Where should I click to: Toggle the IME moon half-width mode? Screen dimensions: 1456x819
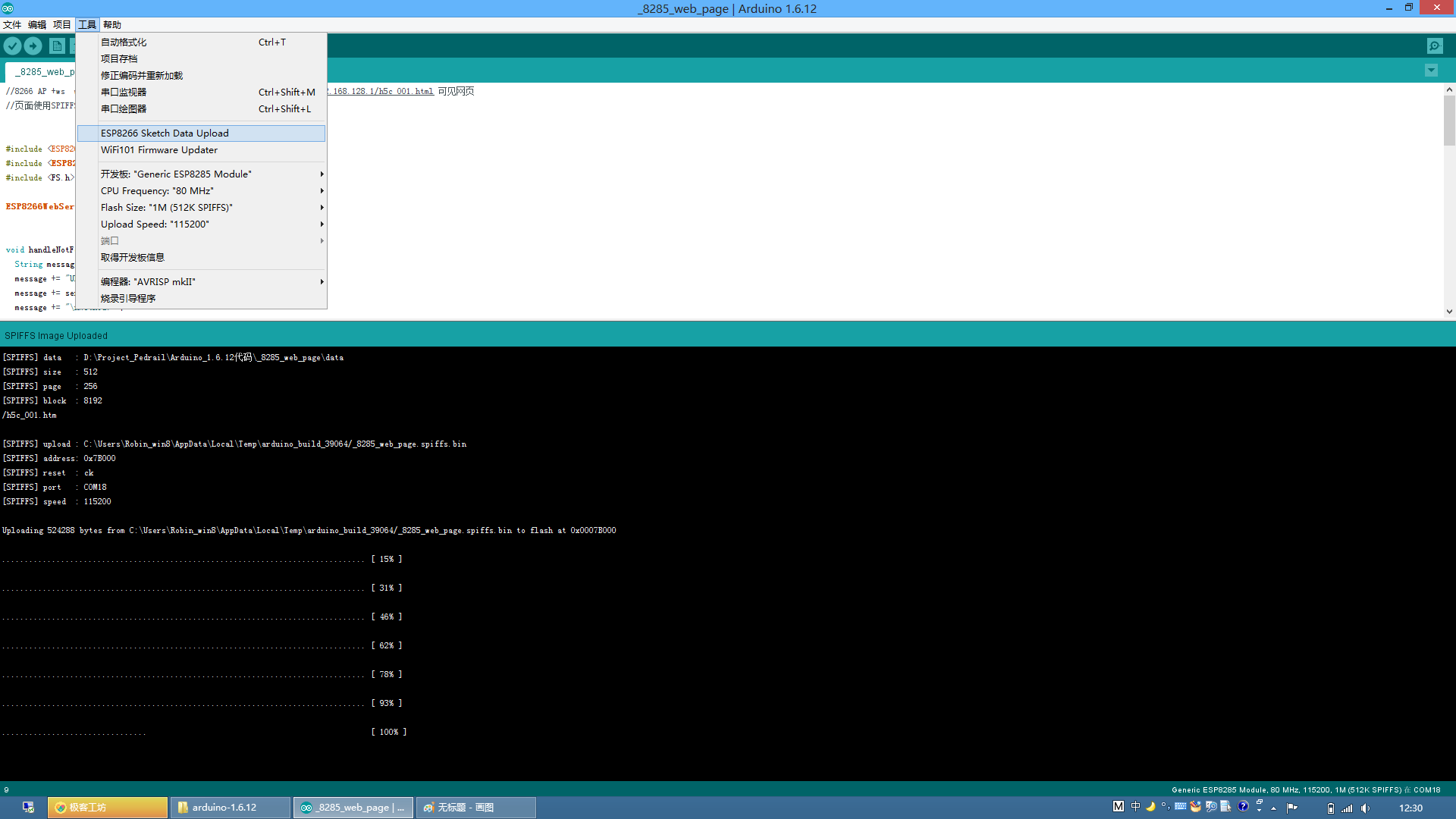[1150, 807]
